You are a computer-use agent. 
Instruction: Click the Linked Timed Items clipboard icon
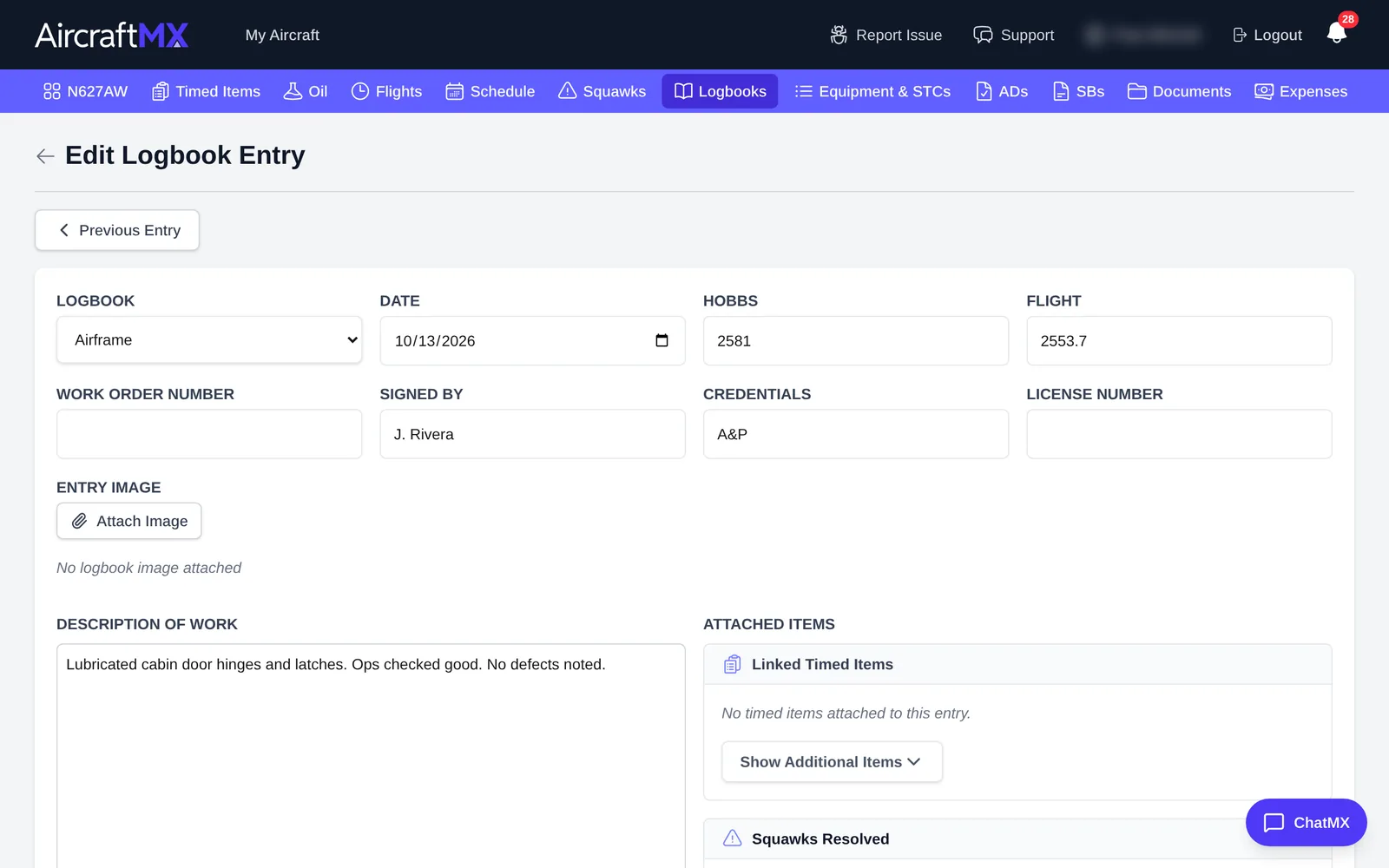pyautogui.click(x=732, y=664)
